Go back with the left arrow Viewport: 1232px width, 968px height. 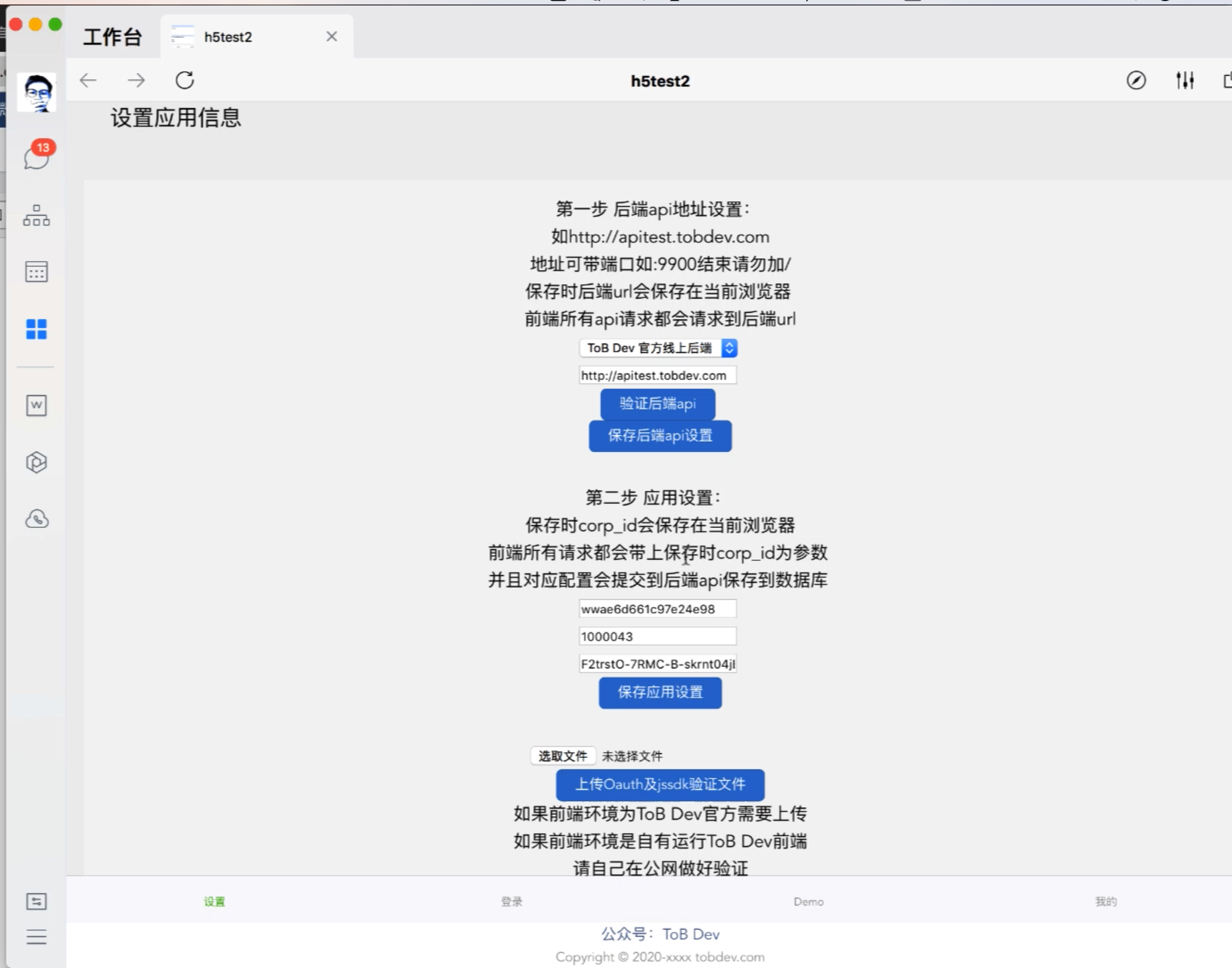point(88,81)
